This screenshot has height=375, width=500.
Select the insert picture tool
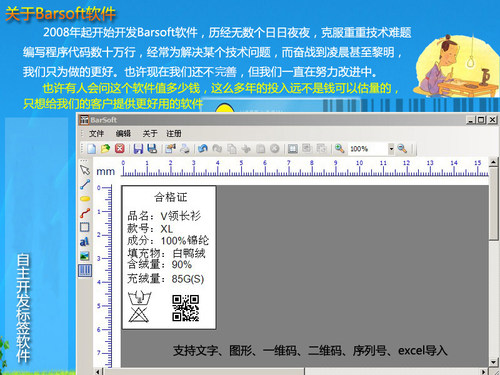[85, 256]
